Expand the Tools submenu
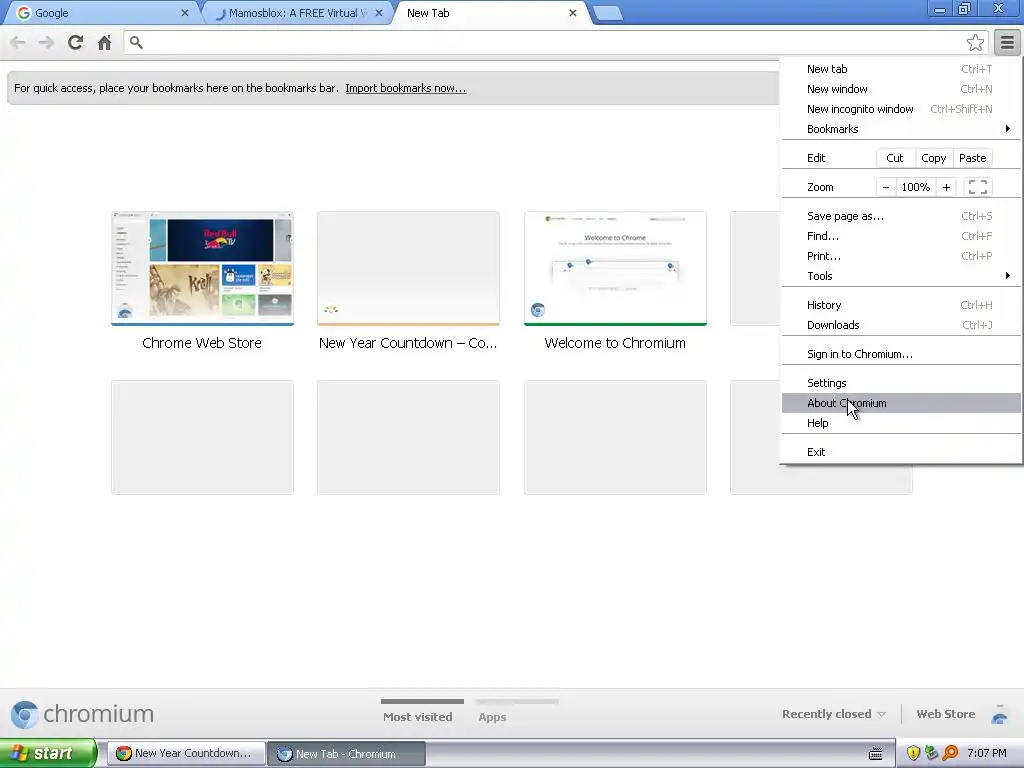This screenshot has width=1024, height=768. [901, 276]
